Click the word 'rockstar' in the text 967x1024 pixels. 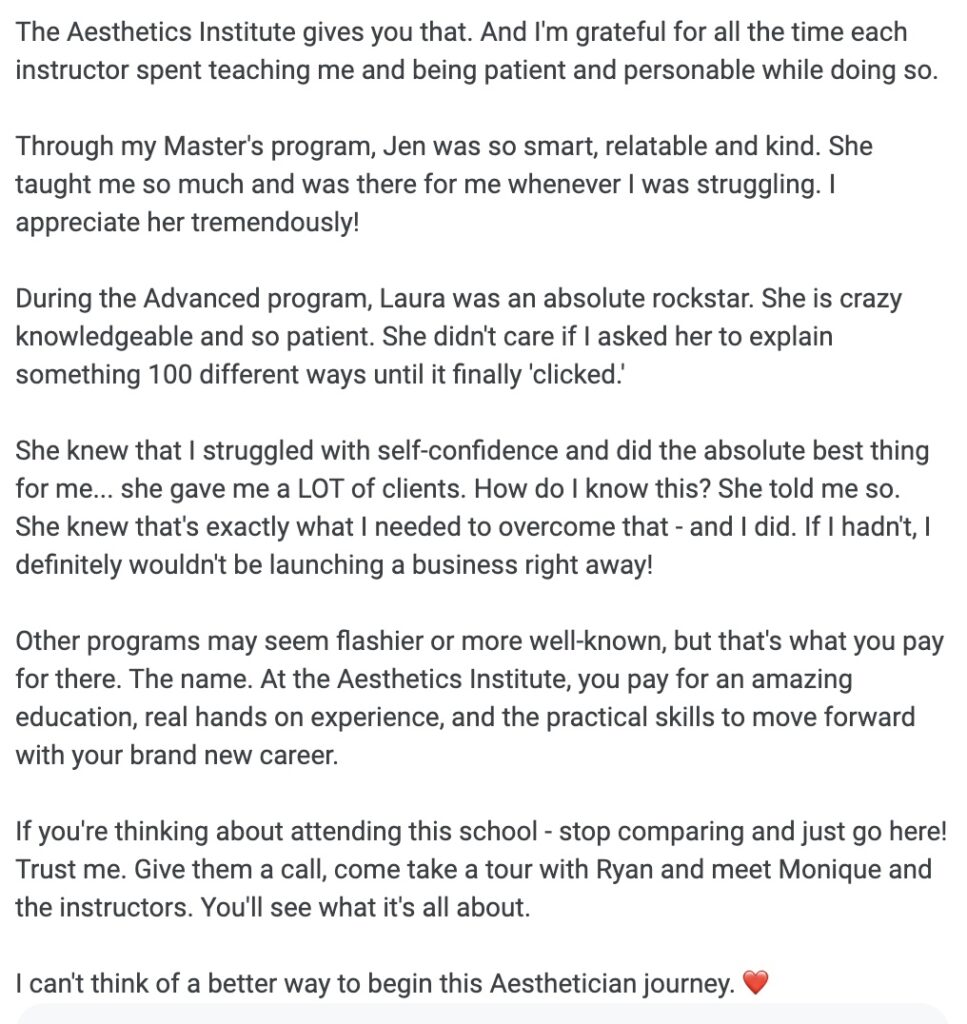(703, 298)
